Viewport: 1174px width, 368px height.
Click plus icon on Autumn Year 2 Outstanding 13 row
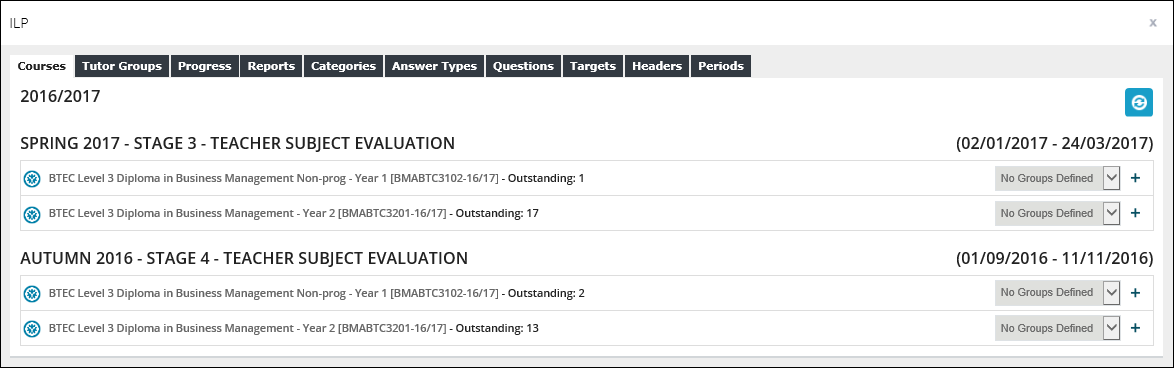[x=1135, y=328]
